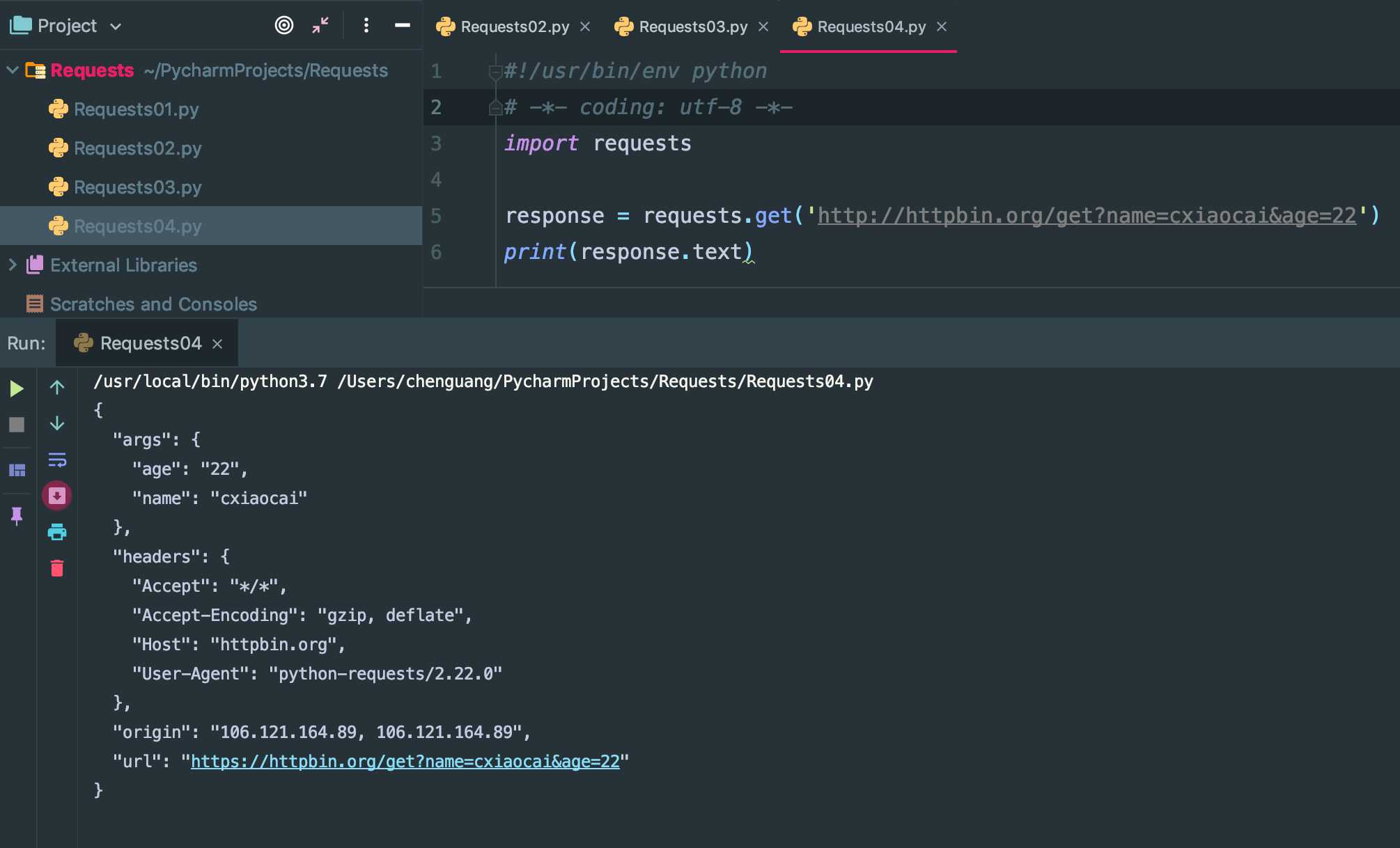
Task: Click the Restore Layout icon in Run panel
Action: [x=17, y=470]
